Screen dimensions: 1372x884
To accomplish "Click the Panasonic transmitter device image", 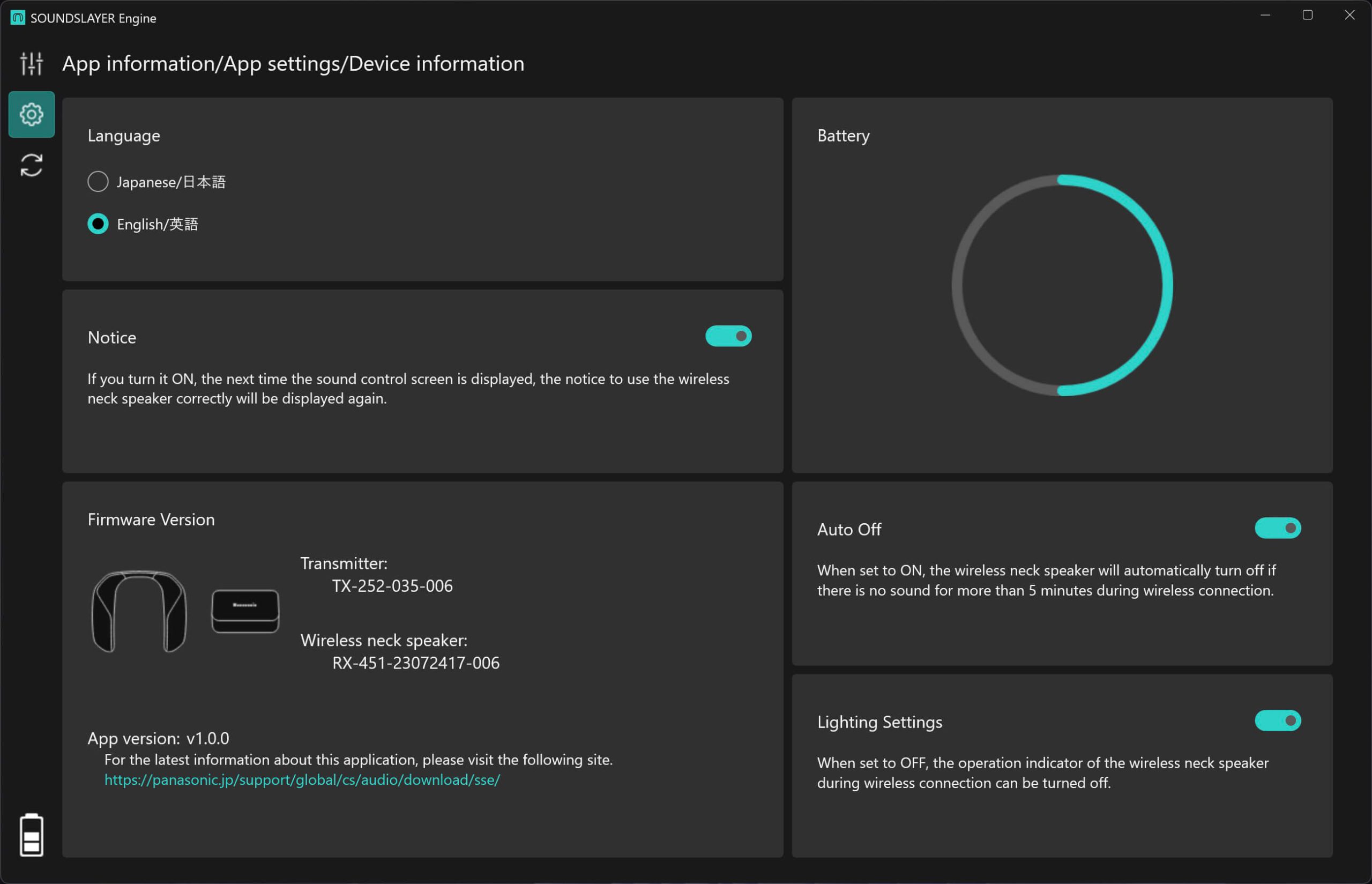I will (x=245, y=611).
